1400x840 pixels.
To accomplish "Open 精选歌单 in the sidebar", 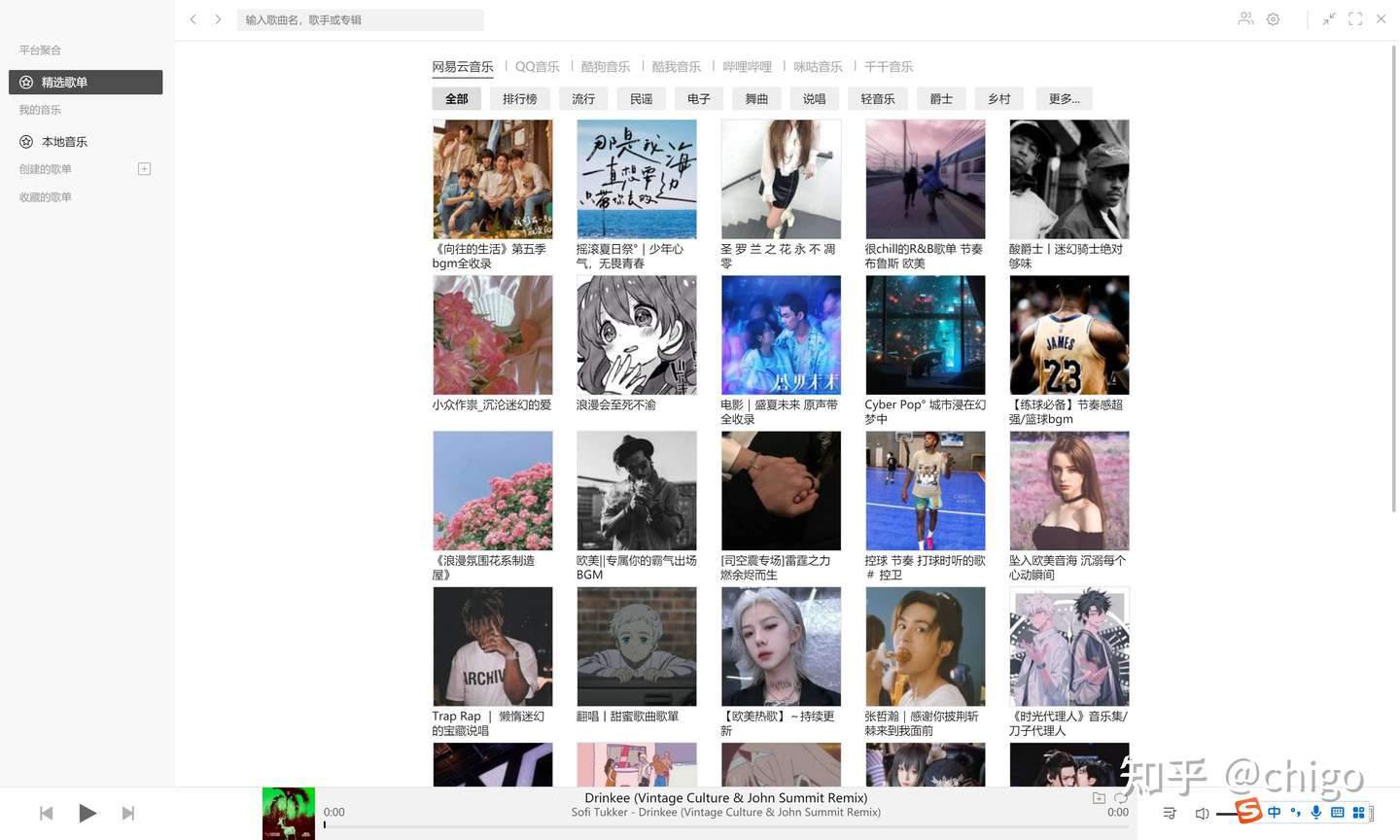I will click(86, 83).
